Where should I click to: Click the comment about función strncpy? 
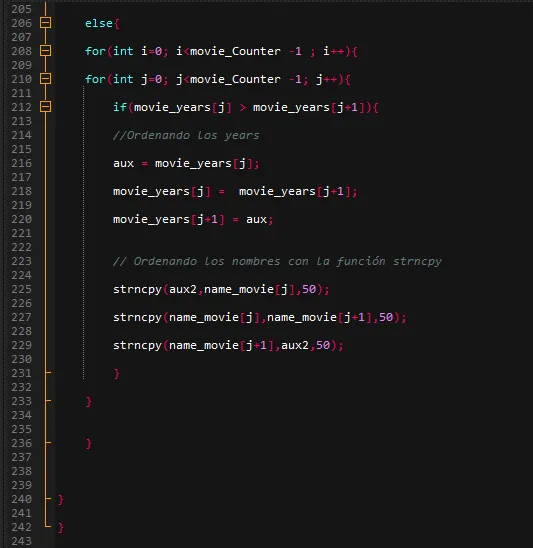(x=277, y=261)
